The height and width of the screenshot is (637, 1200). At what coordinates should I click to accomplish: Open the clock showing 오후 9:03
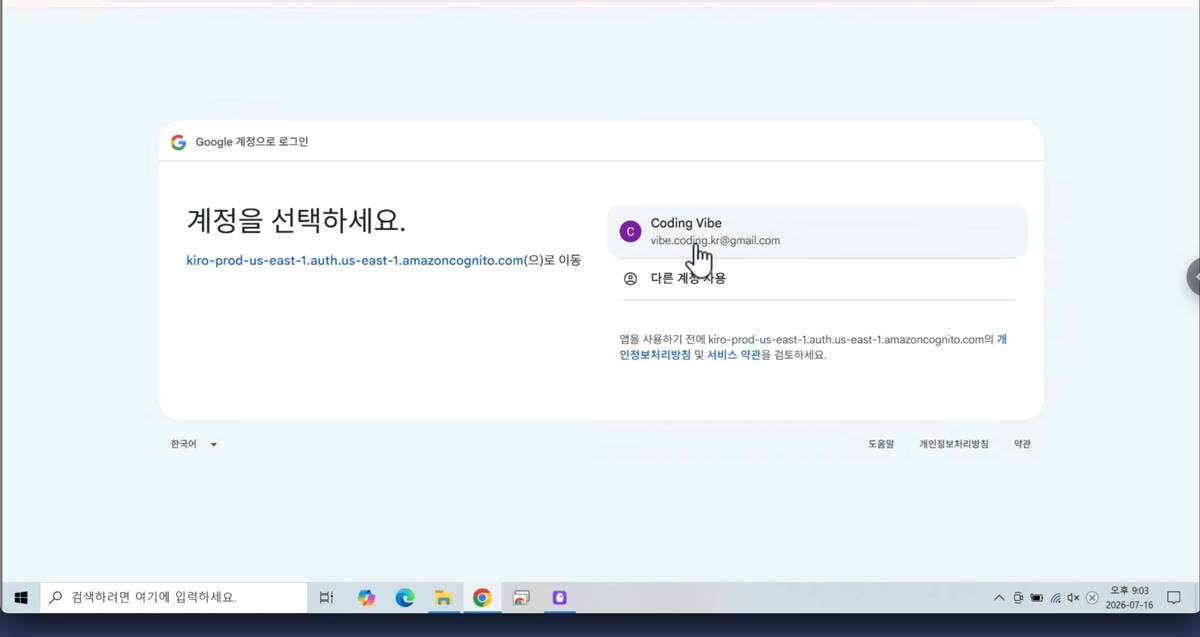click(1131, 598)
